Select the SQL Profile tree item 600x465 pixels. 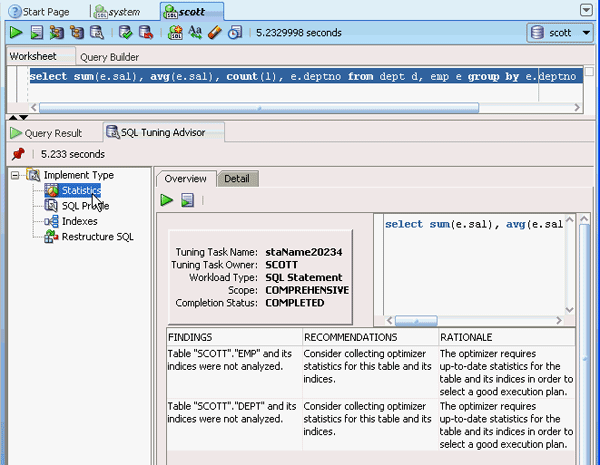85,206
